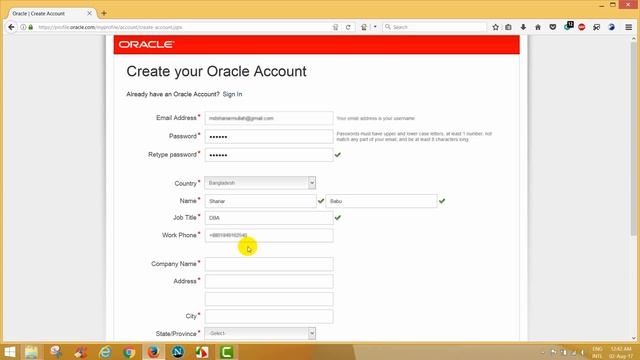Click the Work Phone field

[269, 236]
